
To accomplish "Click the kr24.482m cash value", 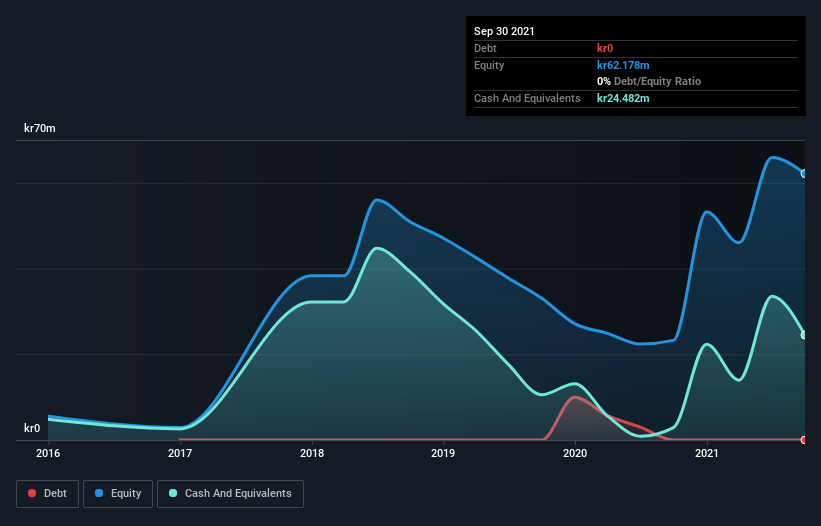I will (623, 98).
